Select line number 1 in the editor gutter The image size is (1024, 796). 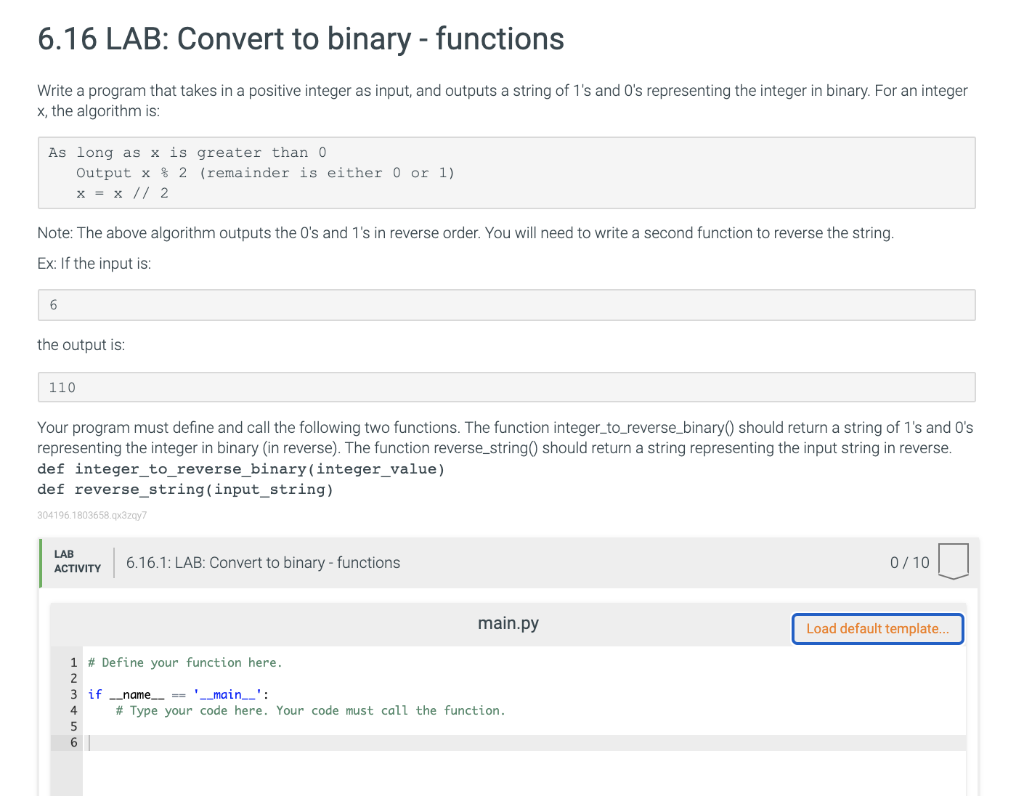[73, 662]
